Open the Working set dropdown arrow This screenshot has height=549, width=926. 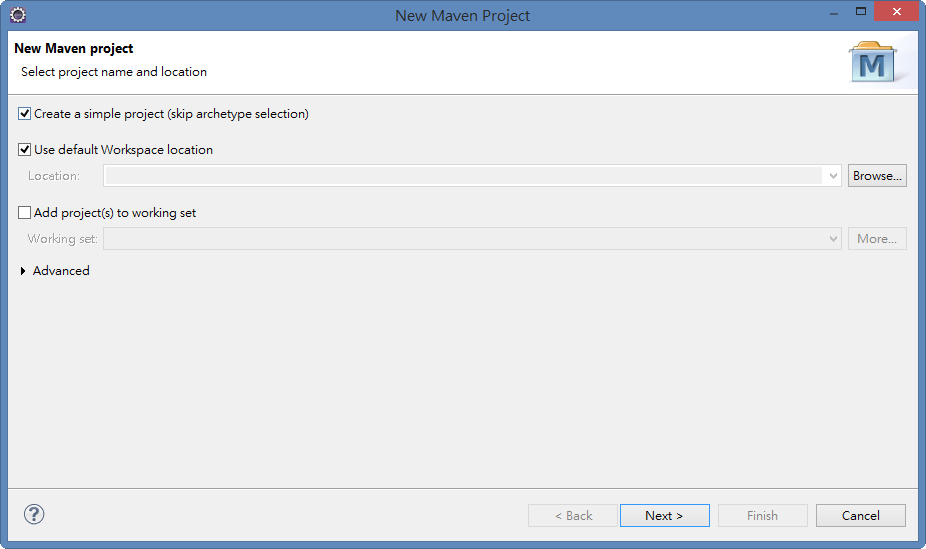[x=833, y=238]
